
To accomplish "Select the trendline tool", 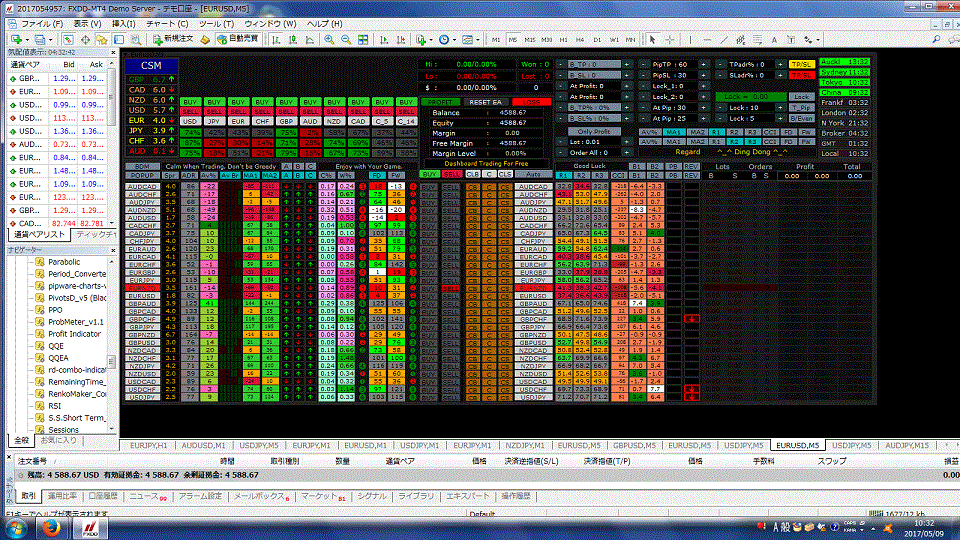I will pos(724,40).
